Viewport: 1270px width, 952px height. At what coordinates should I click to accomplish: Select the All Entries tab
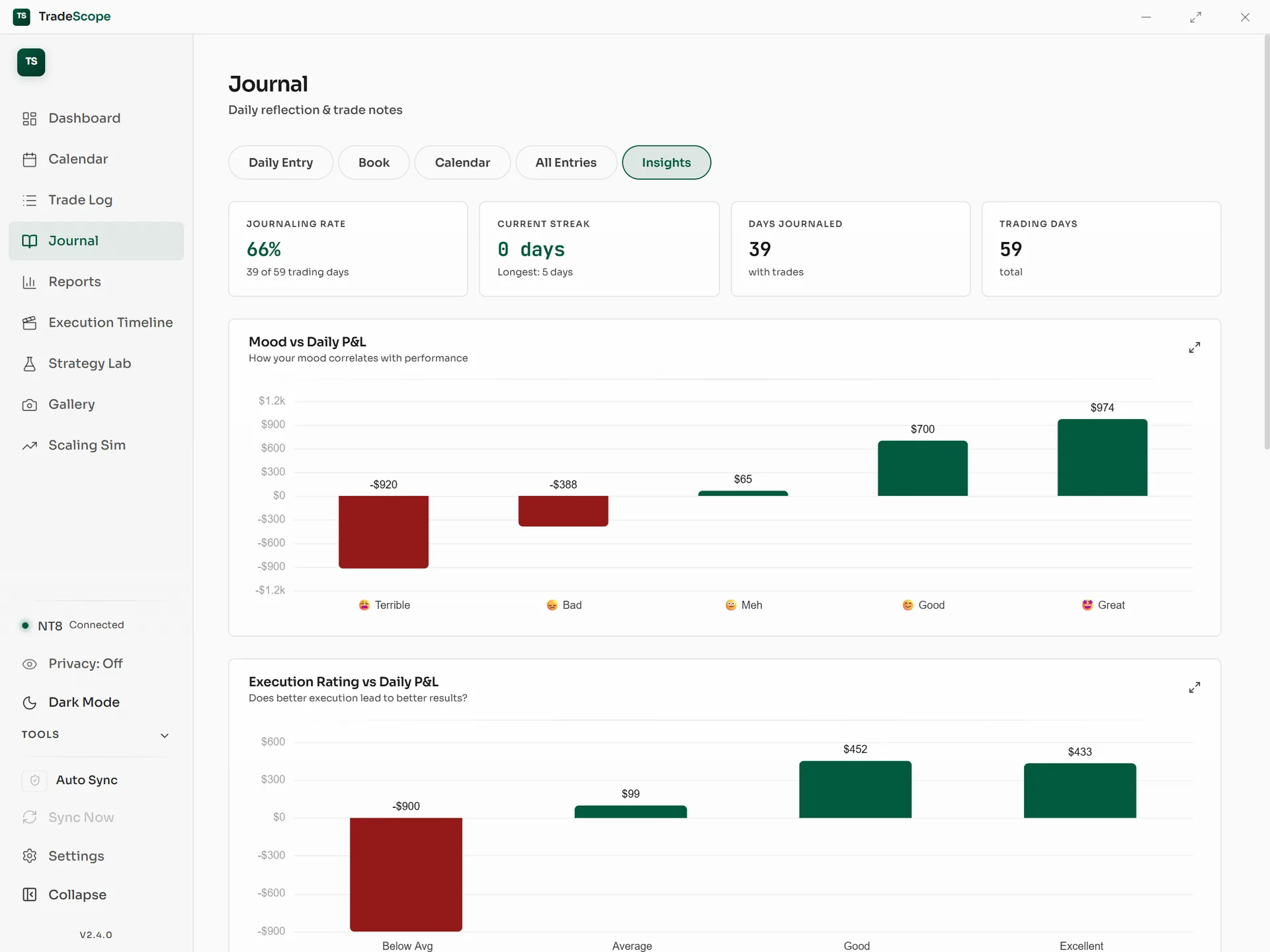pos(566,163)
